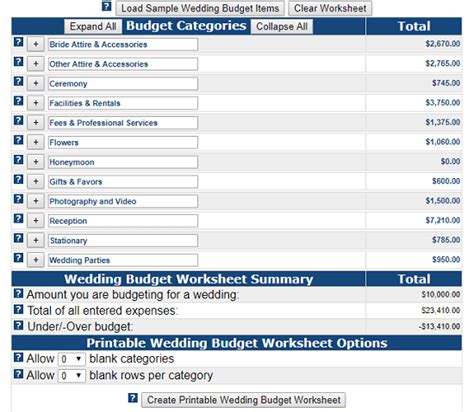The height and width of the screenshot is (412, 474).
Task: Click help icon for blank rows per category
Action: 19,374
